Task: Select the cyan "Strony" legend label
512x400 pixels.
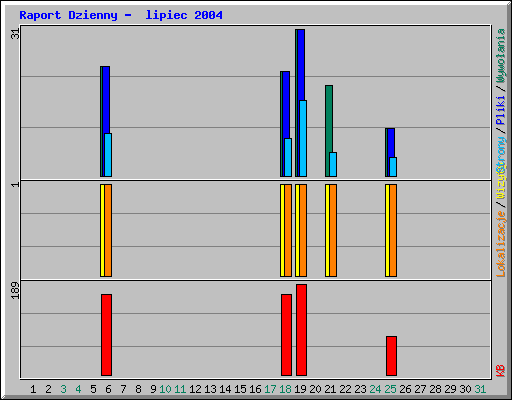Action: click(x=501, y=154)
